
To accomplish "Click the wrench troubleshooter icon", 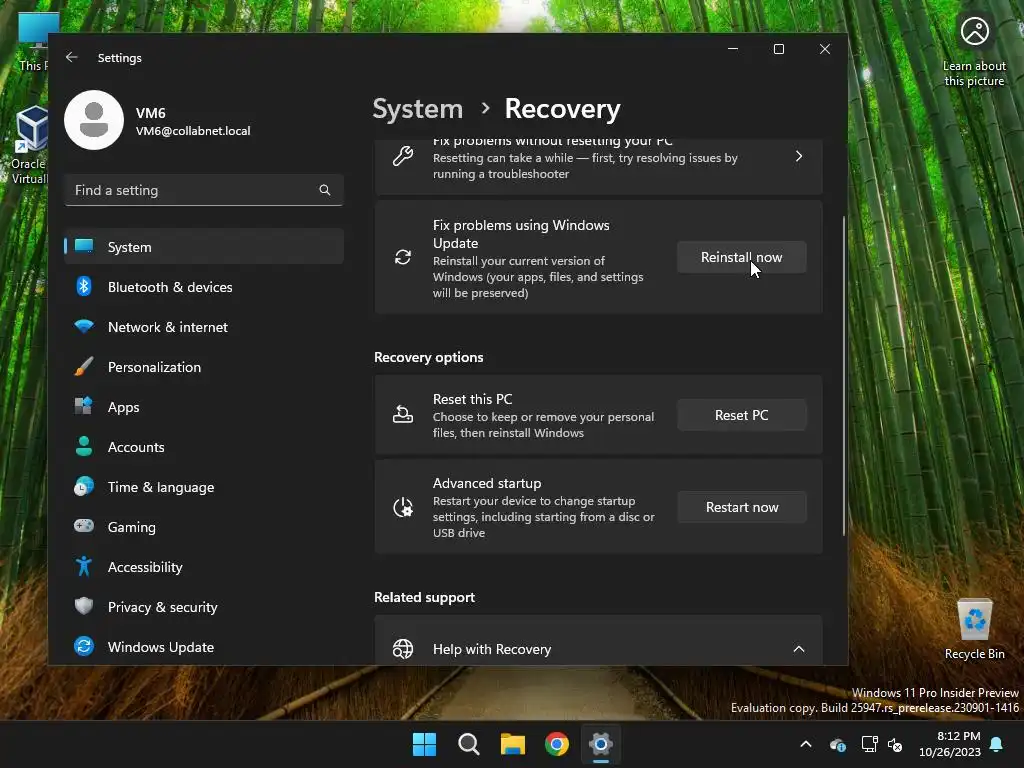I will tap(403, 156).
